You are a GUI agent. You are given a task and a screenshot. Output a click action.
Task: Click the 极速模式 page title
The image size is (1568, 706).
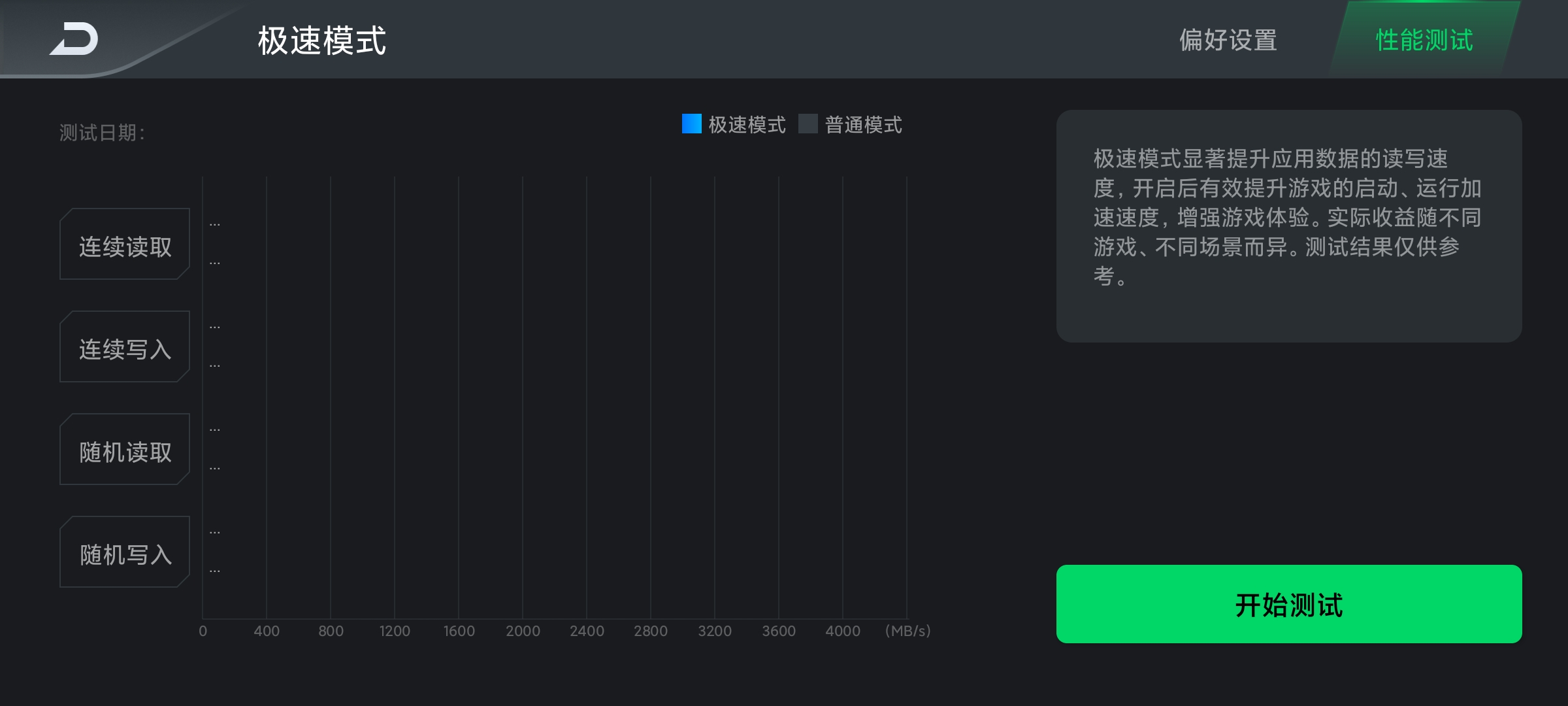pos(322,41)
